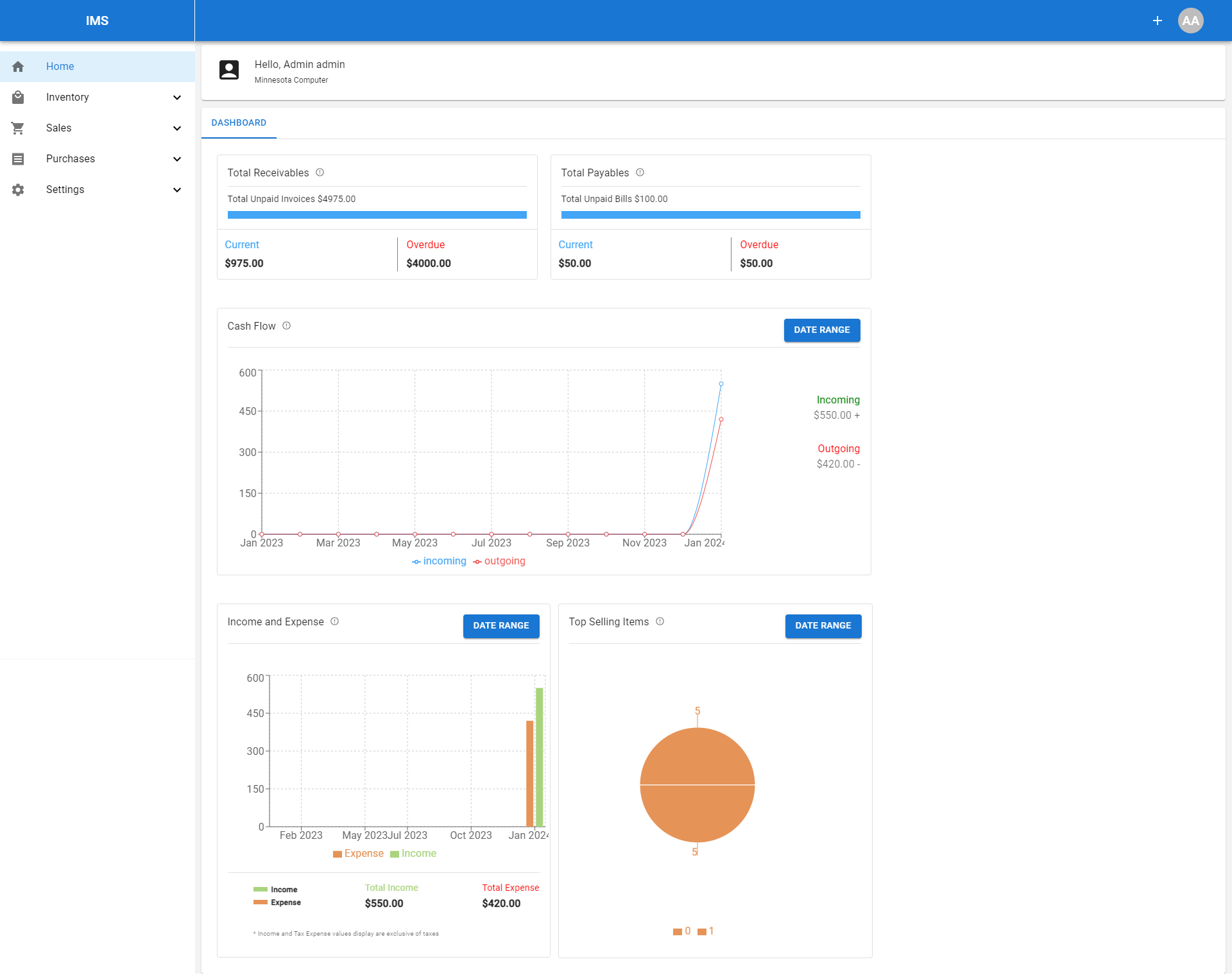Screen dimensions: 1232x980
Task: Click 'Total Unpaid Bills $100.00' text
Action: pyautogui.click(x=614, y=199)
